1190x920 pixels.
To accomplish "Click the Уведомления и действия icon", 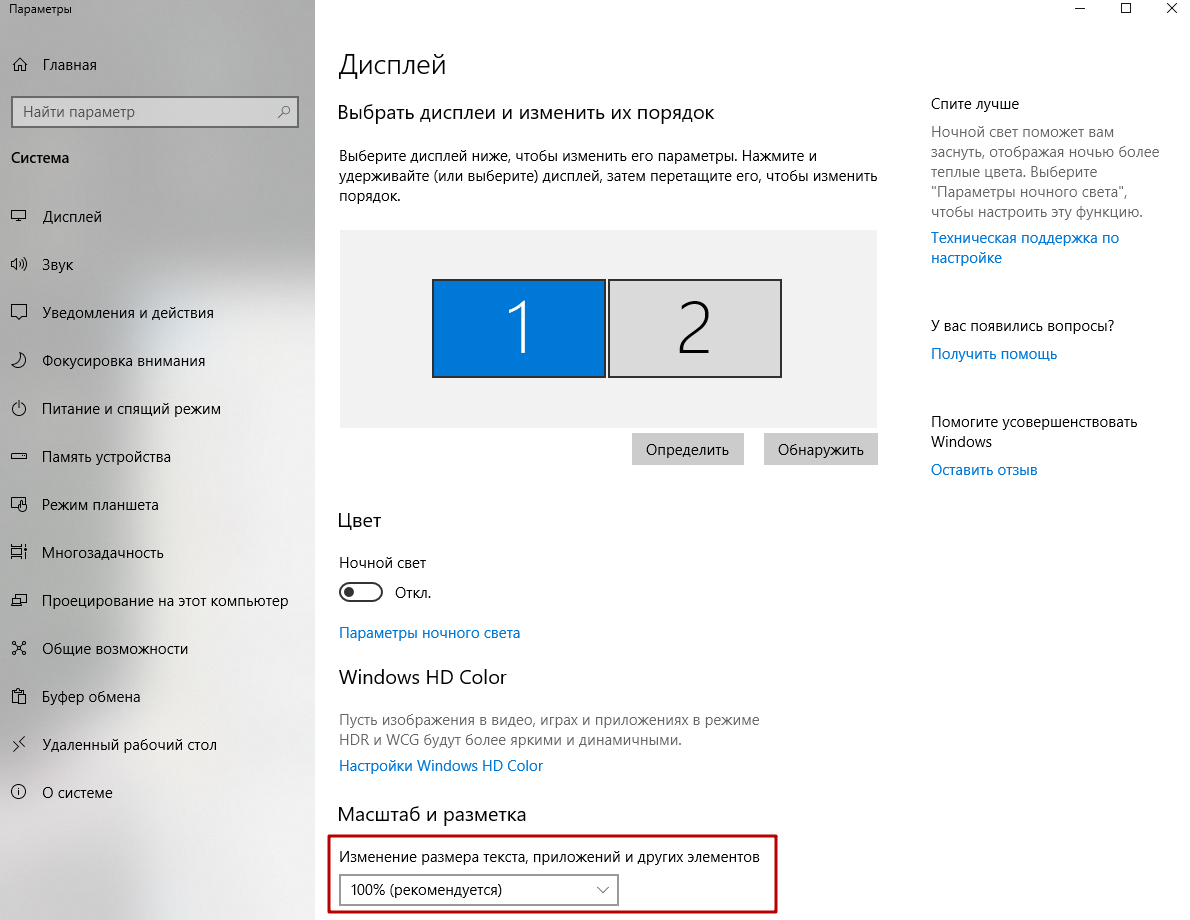I will coord(19,313).
